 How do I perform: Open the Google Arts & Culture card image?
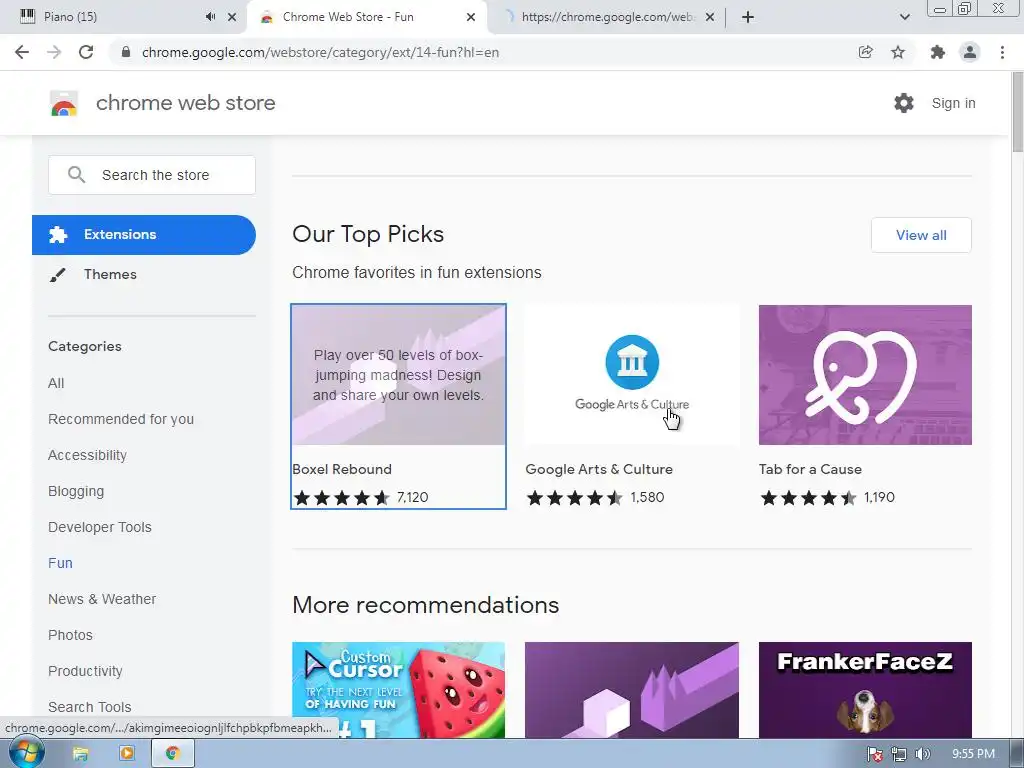point(632,375)
